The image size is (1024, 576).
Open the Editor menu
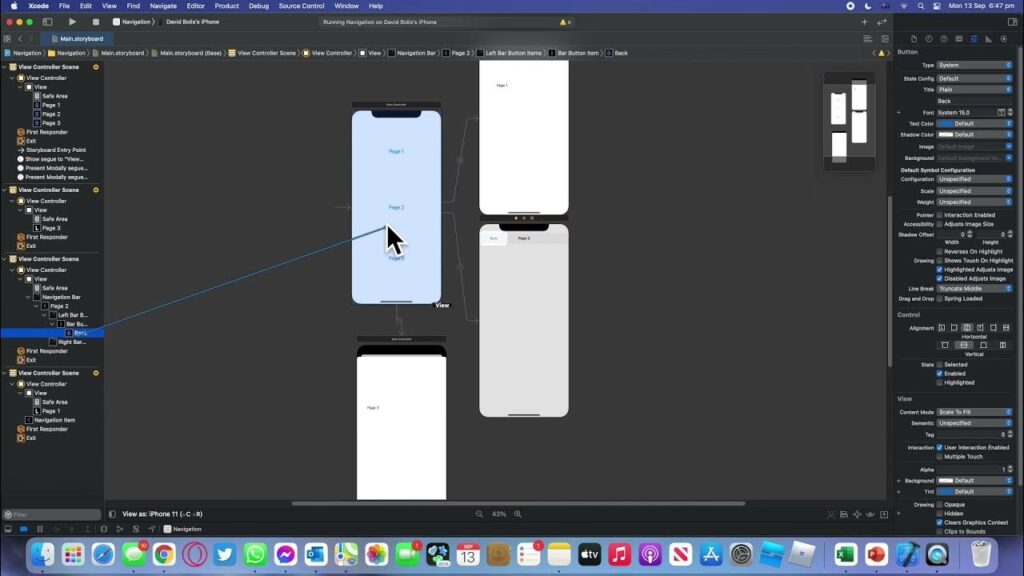(195, 6)
